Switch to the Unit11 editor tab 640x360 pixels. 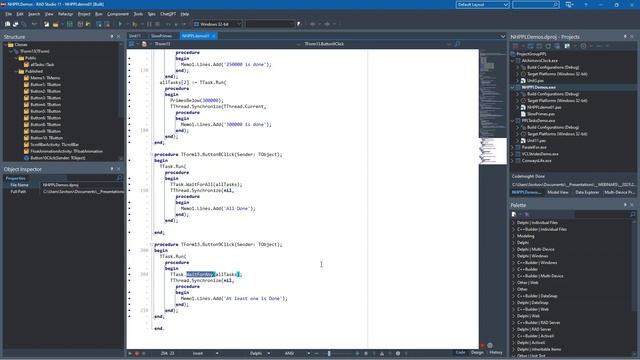pos(135,36)
